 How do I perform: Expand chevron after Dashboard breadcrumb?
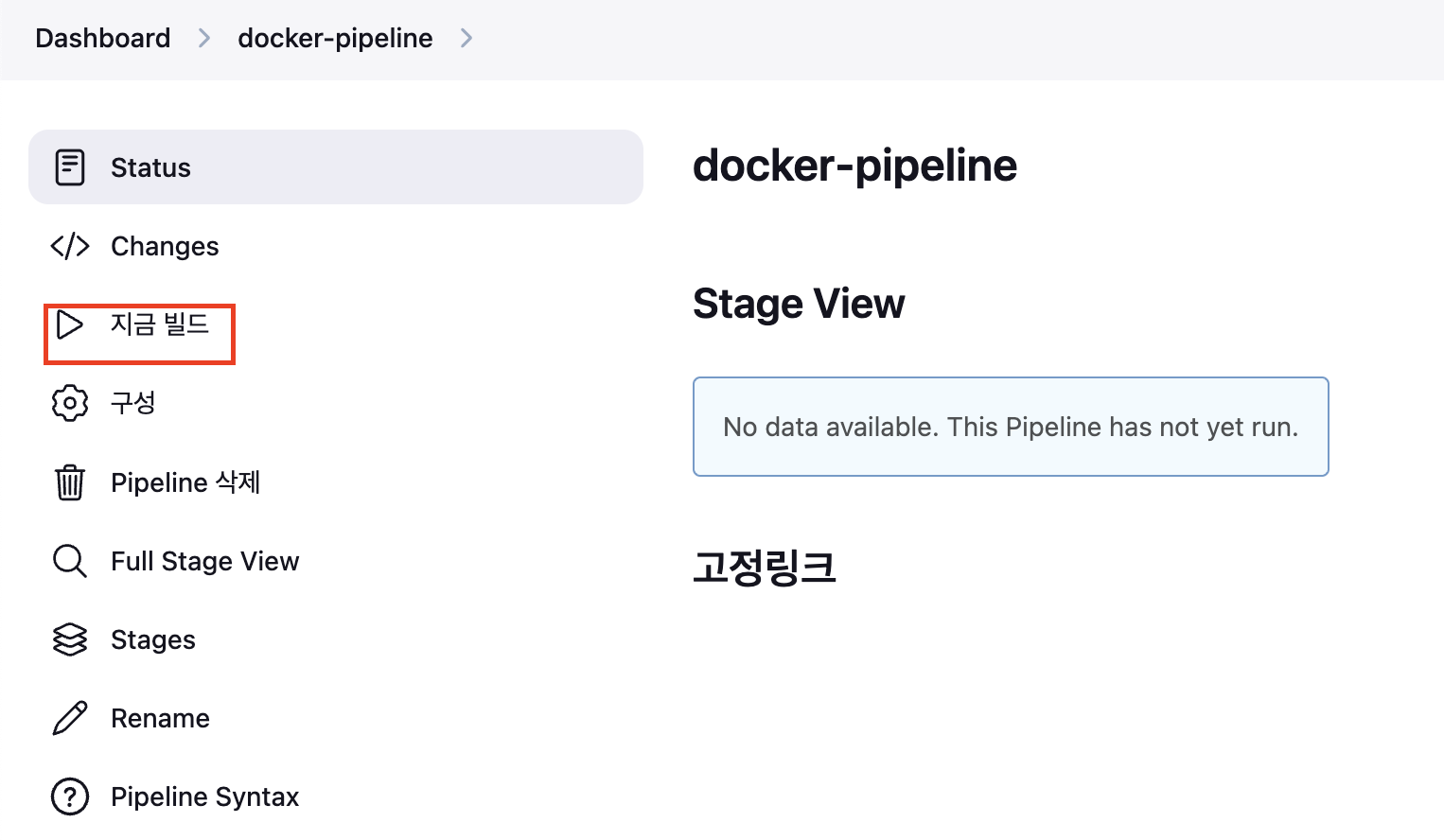click(x=204, y=38)
